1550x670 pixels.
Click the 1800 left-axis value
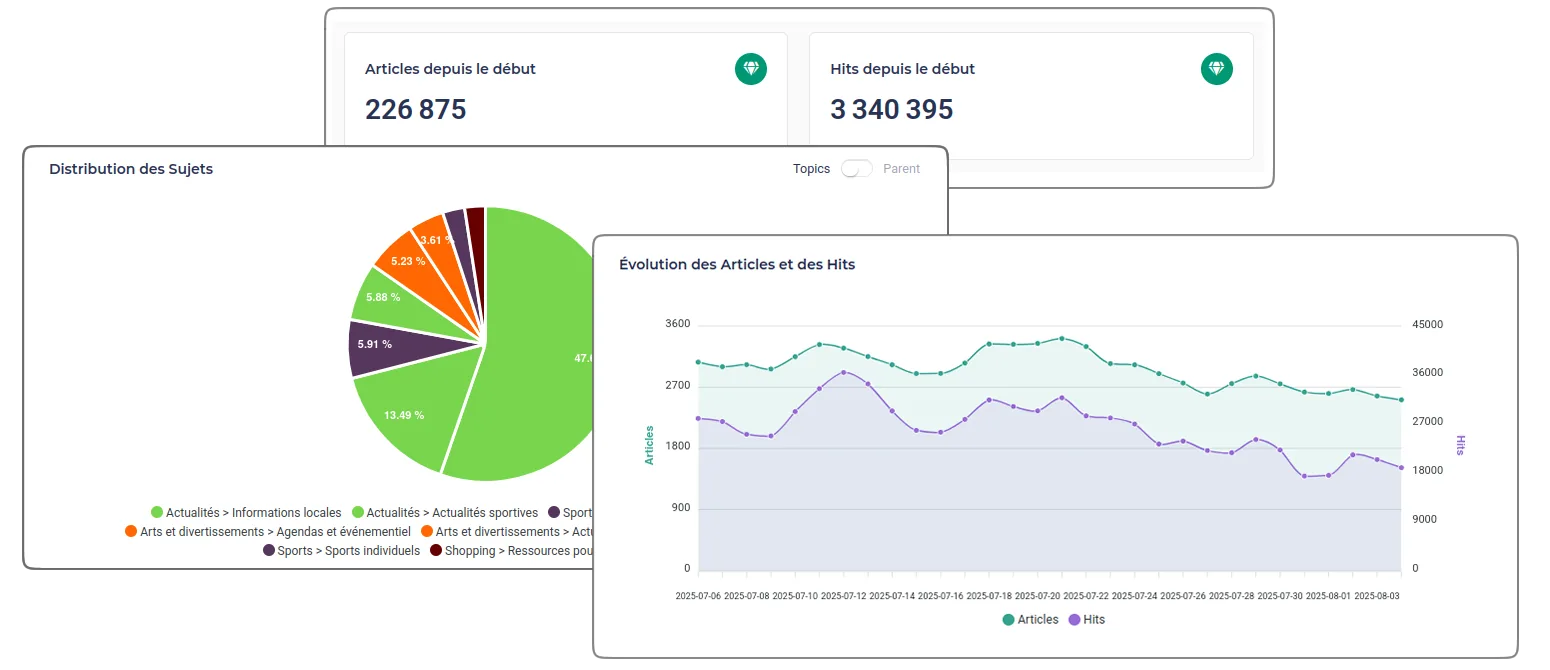point(678,446)
